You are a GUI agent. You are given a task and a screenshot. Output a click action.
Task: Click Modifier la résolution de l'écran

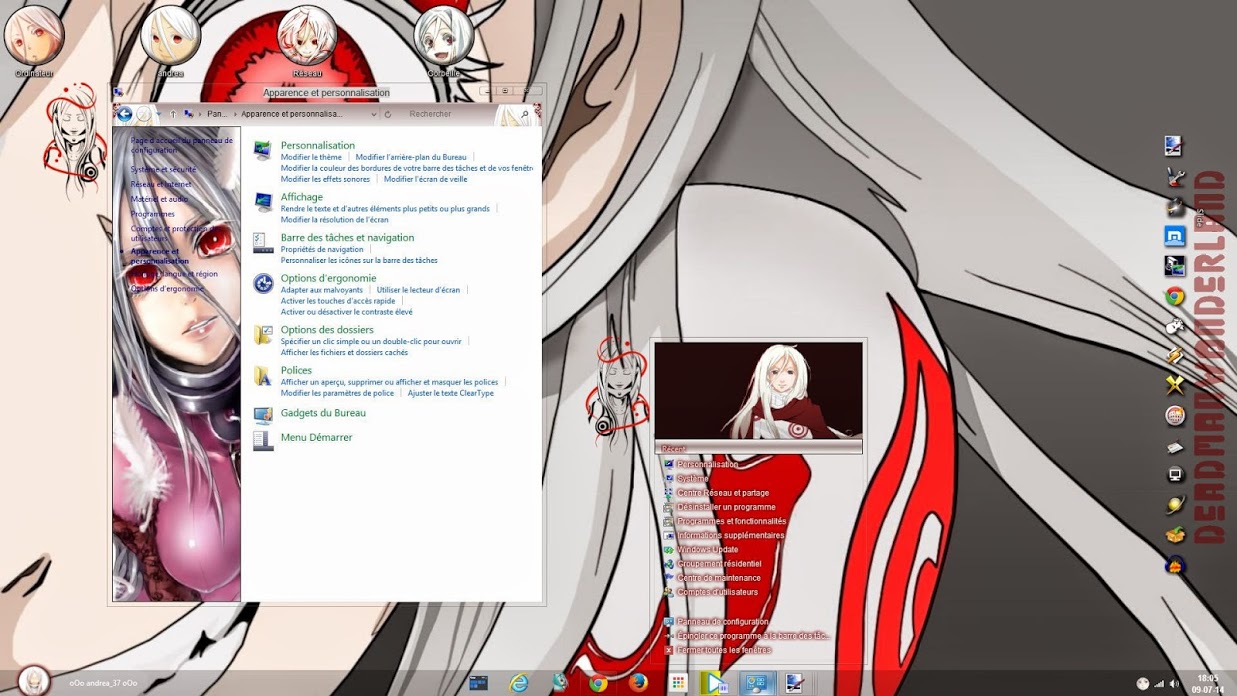click(335, 219)
